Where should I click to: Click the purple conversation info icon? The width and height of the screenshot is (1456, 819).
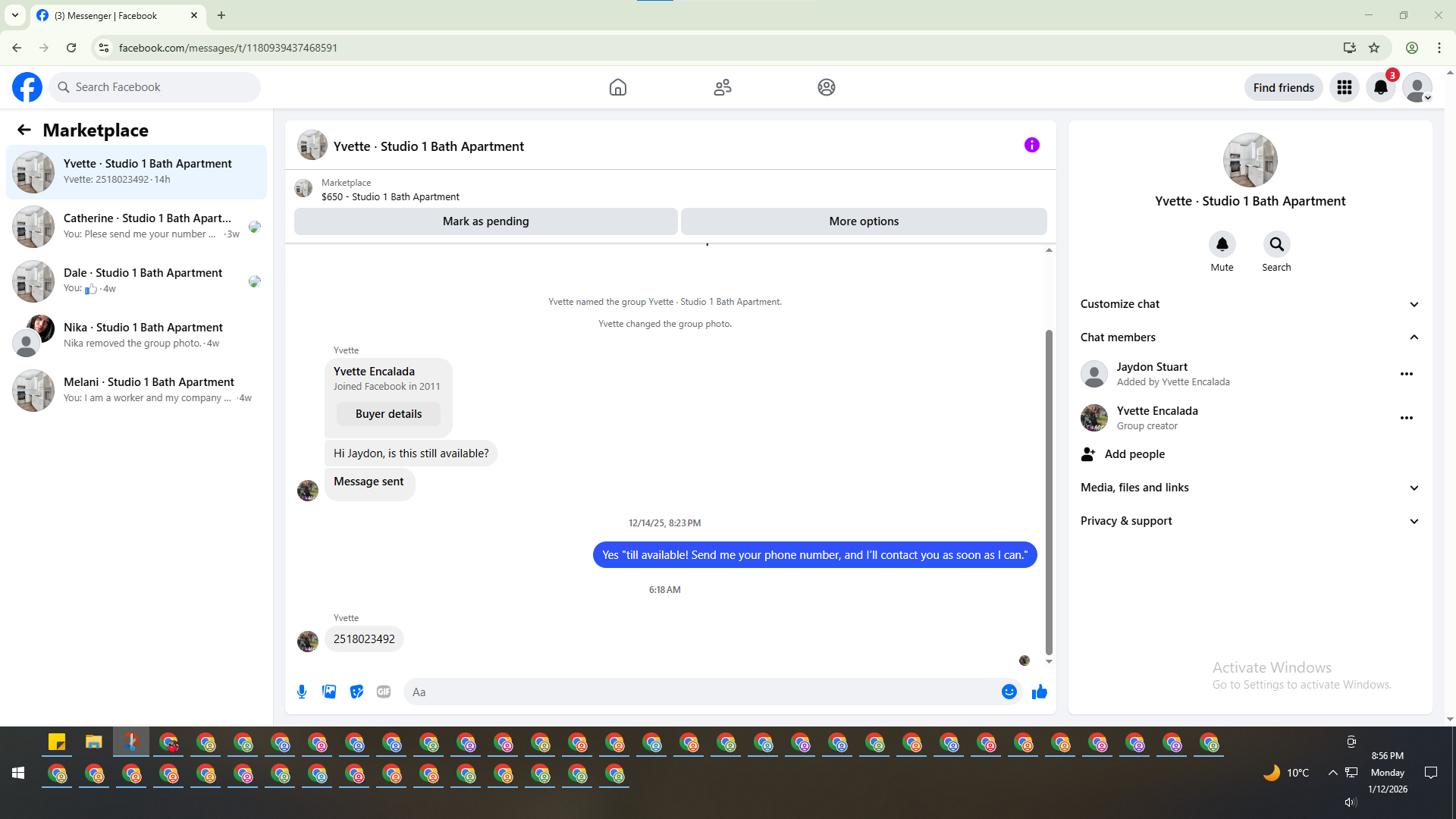pos(1031,145)
